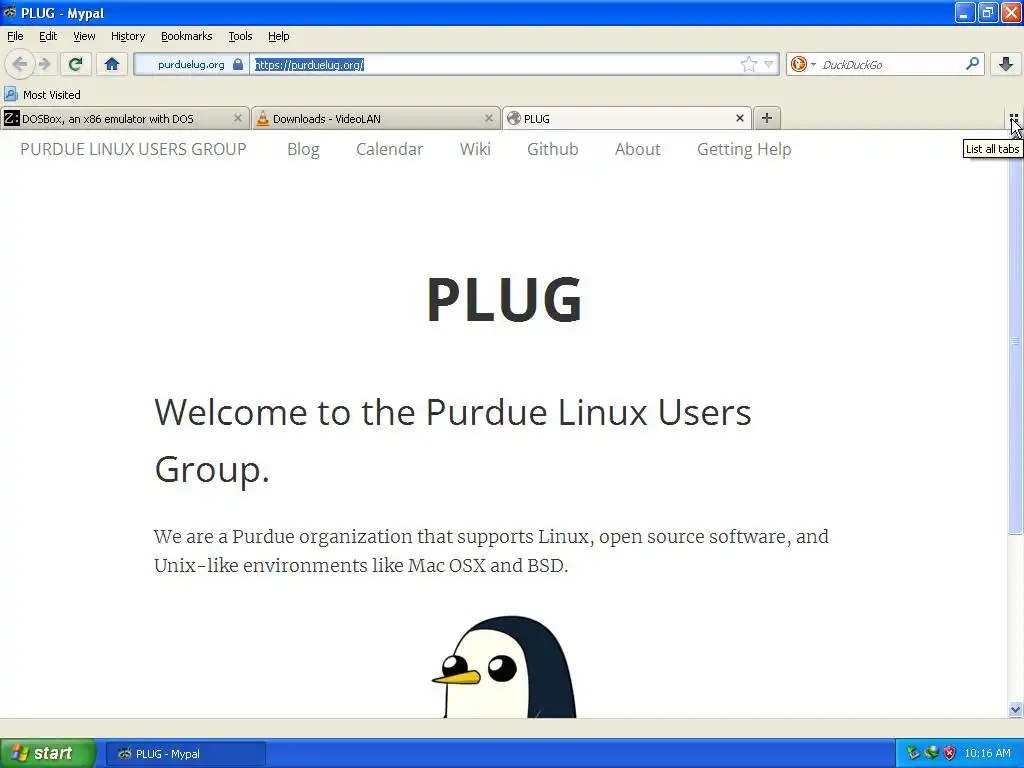This screenshot has height=768, width=1024.
Task: Open a new tab with plus button
Action: coord(767,118)
